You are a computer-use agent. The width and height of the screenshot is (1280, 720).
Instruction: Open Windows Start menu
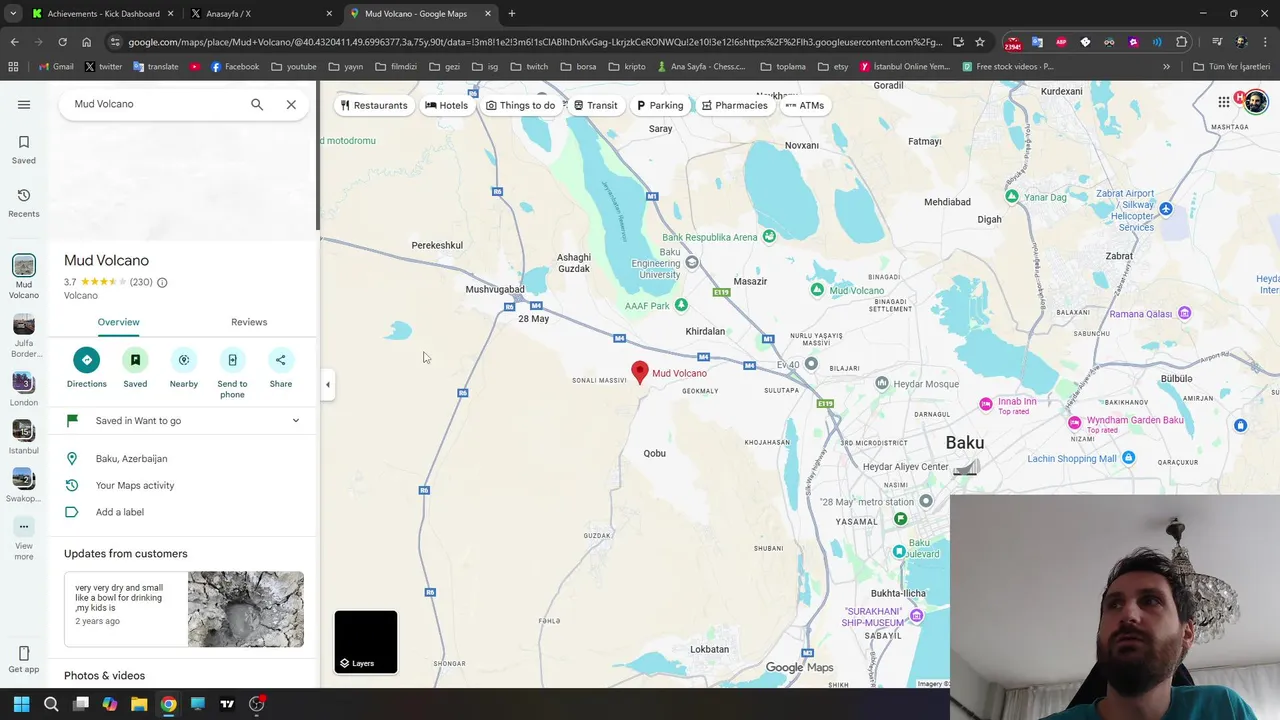tap(21, 704)
